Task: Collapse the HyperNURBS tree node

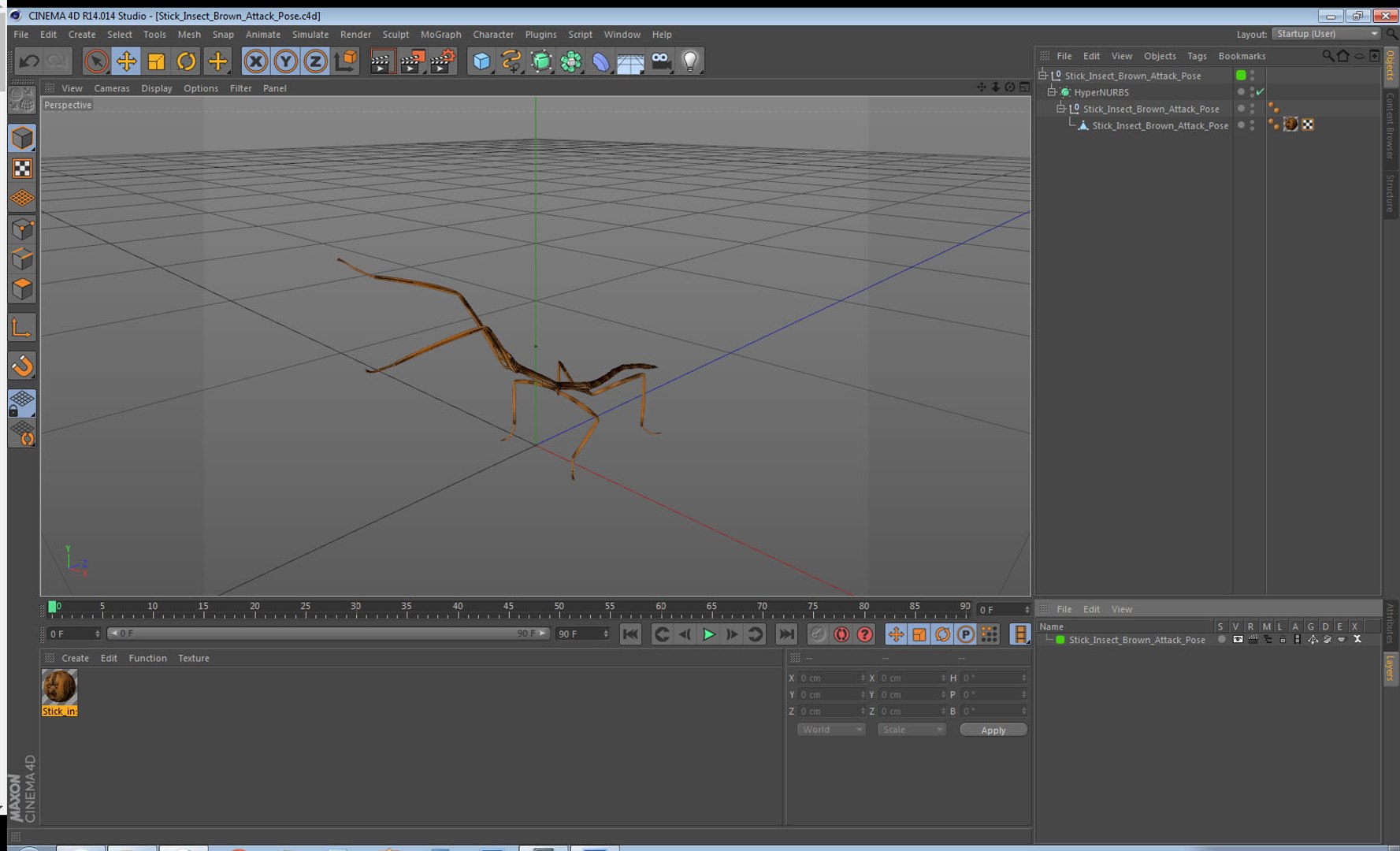Action: coord(1051,92)
